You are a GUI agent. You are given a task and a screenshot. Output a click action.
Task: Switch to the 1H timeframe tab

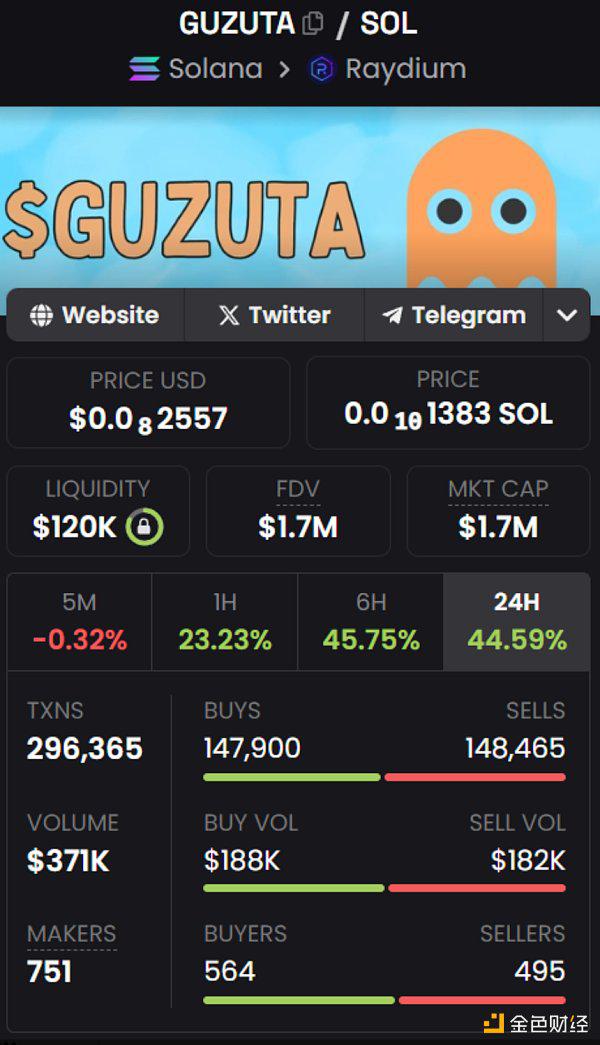coord(225,622)
